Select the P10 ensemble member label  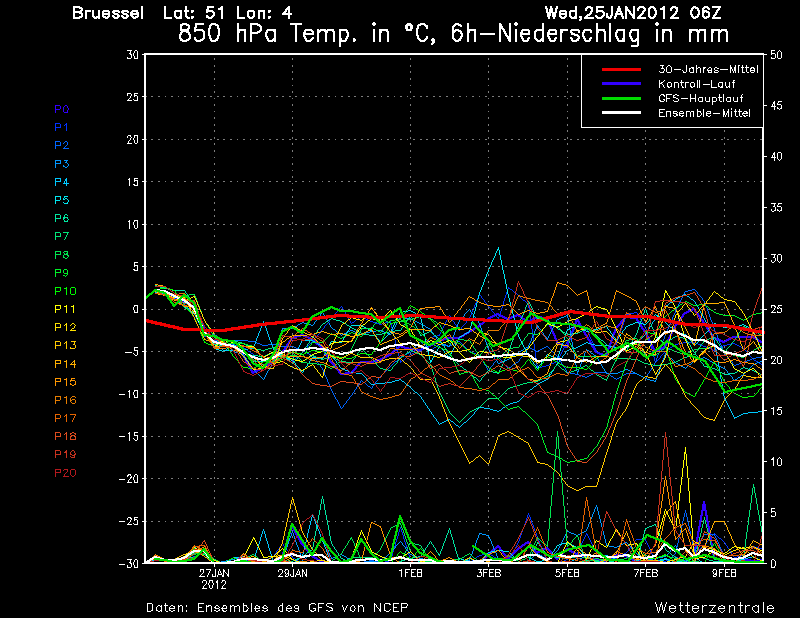pyautogui.click(x=64, y=291)
